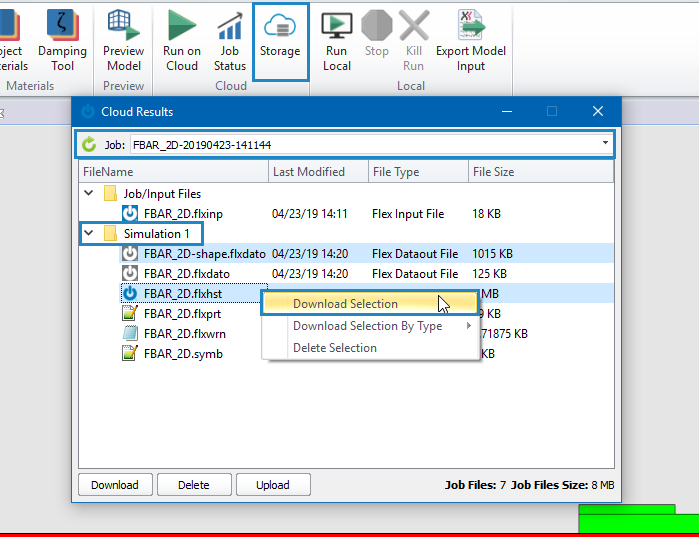Viewport: 699px width, 537px height.
Task: Select the FBAR_2D-shape.flxdato file name
Action: click(x=205, y=254)
